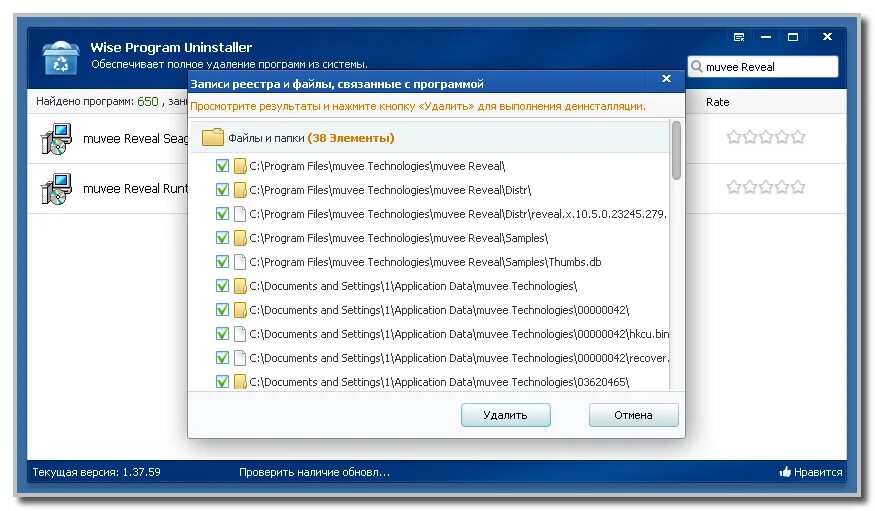The width and height of the screenshot is (875, 511).
Task: Click Текущая версия: 1.37.59 status text
Action: click(x=97, y=473)
